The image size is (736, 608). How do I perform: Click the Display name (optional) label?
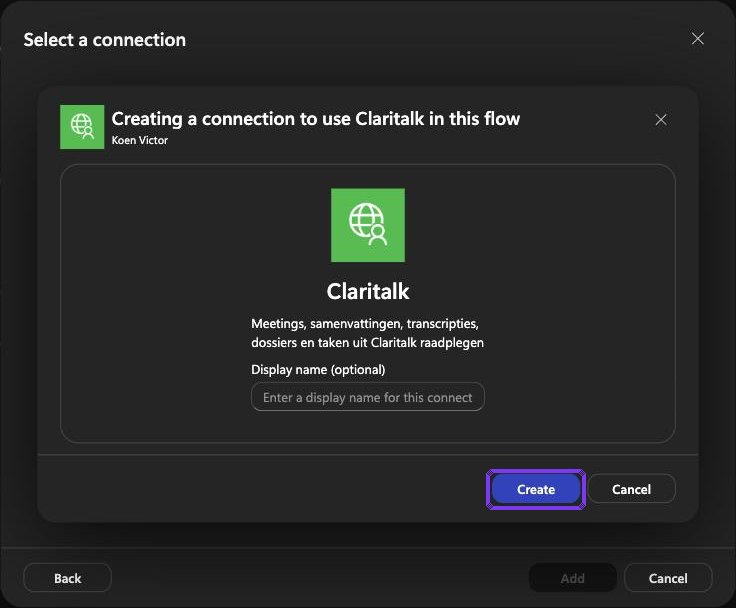(x=318, y=370)
